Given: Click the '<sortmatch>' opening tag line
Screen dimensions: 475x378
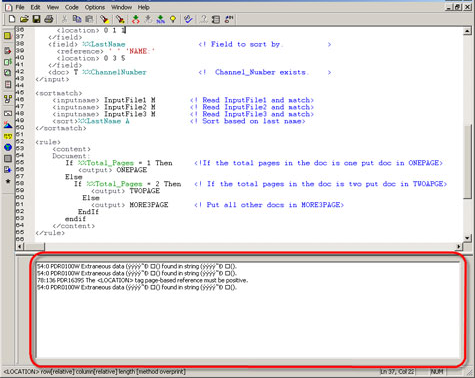Looking at the screenshot, I should [59, 93].
